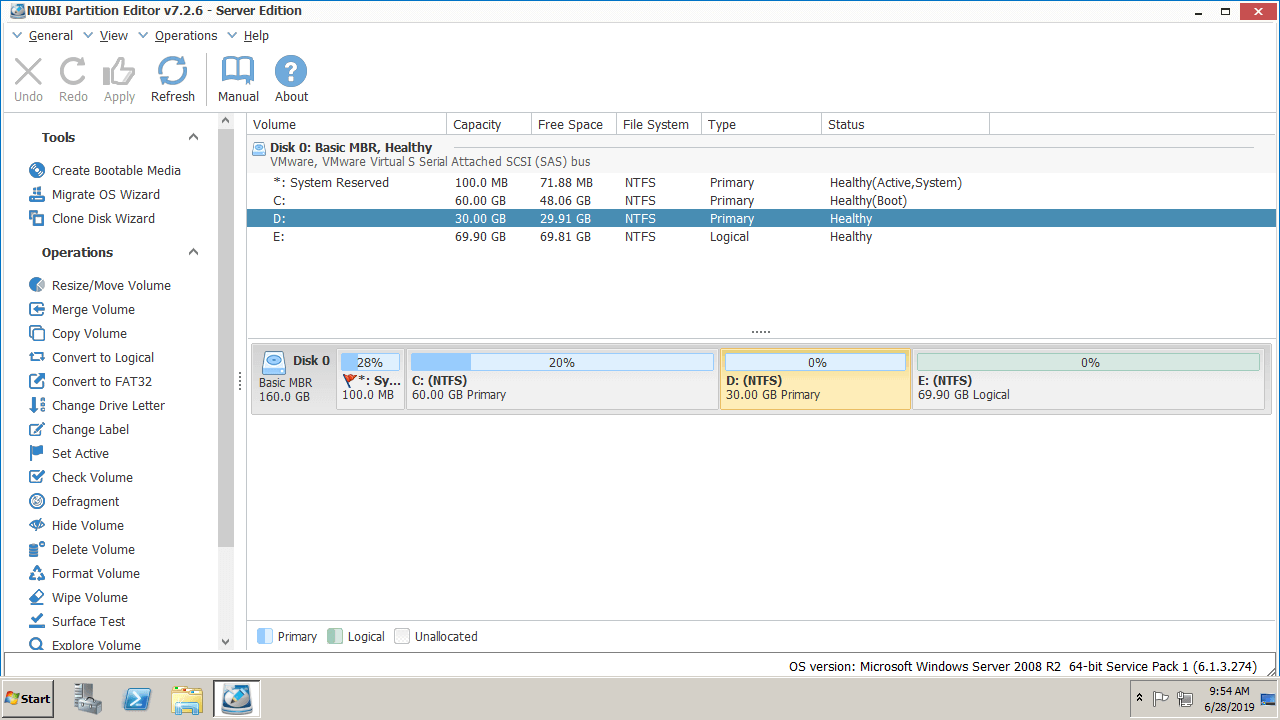The width and height of the screenshot is (1280, 720).
Task: Open the Clone Disk Wizard
Action: click(103, 219)
